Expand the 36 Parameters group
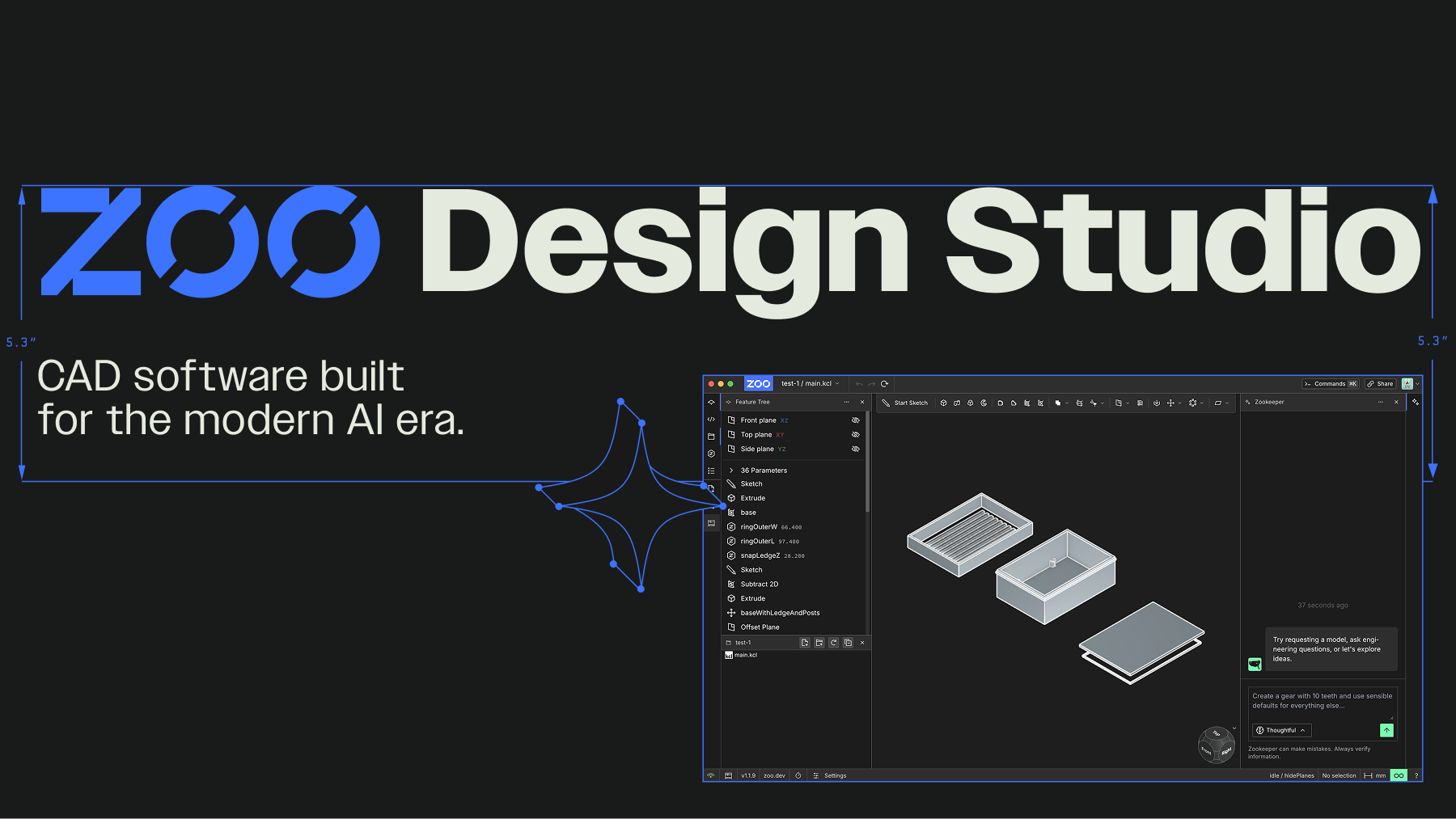 coord(731,471)
